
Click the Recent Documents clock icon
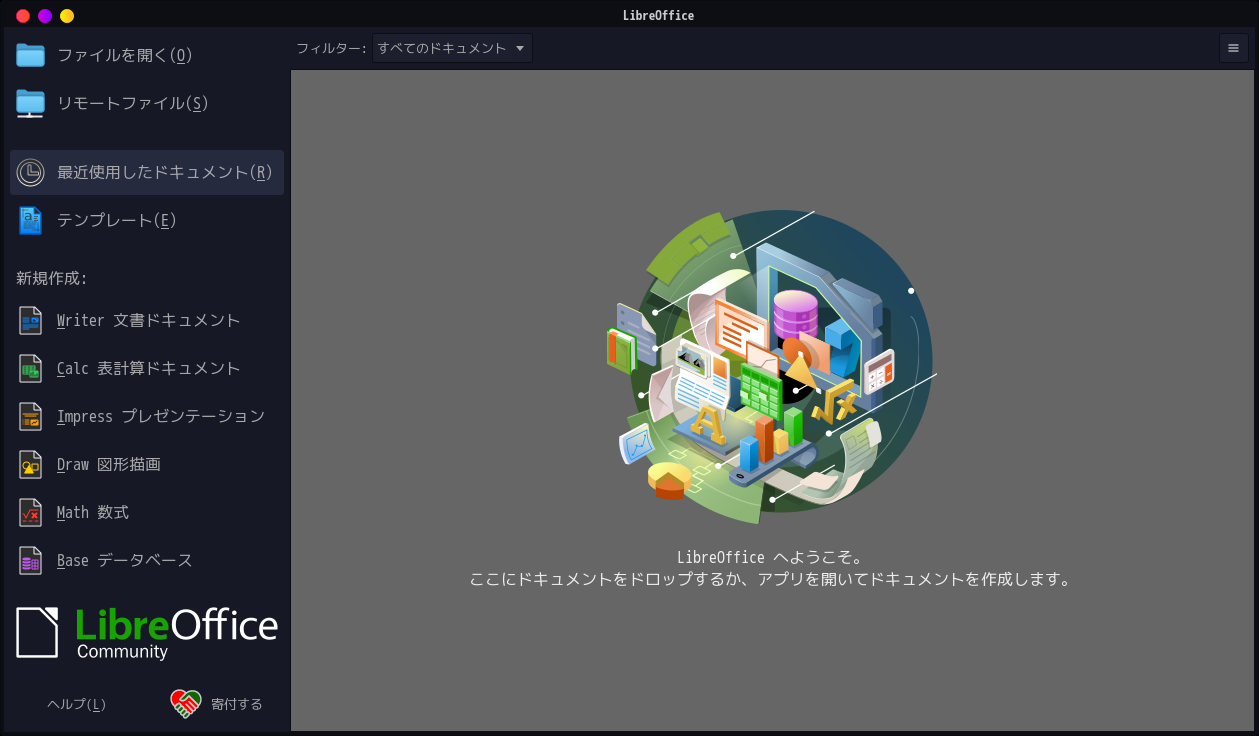pos(30,172)
